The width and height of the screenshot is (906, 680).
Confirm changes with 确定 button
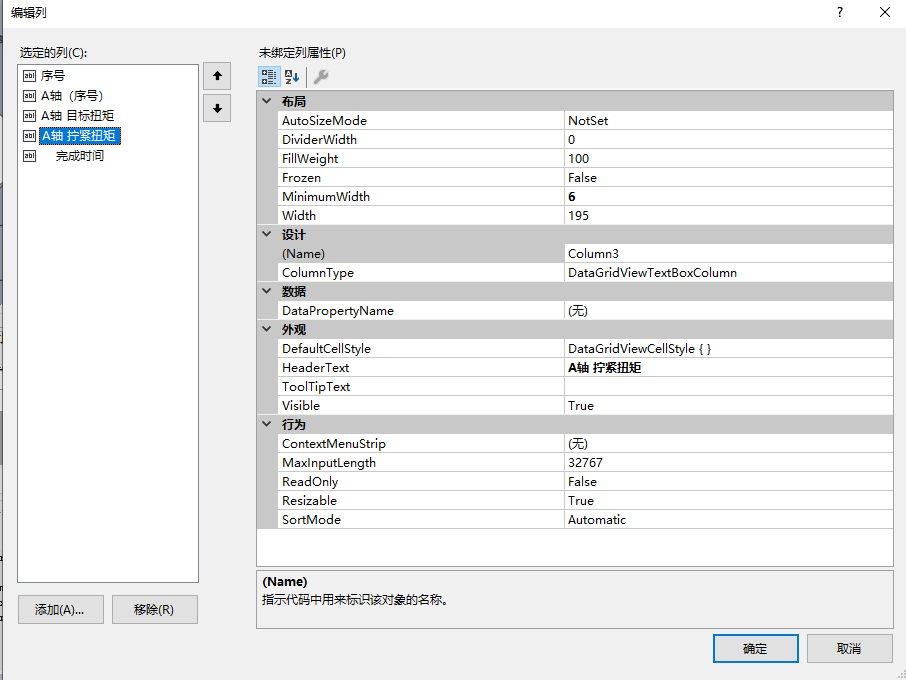pos(755,648)
